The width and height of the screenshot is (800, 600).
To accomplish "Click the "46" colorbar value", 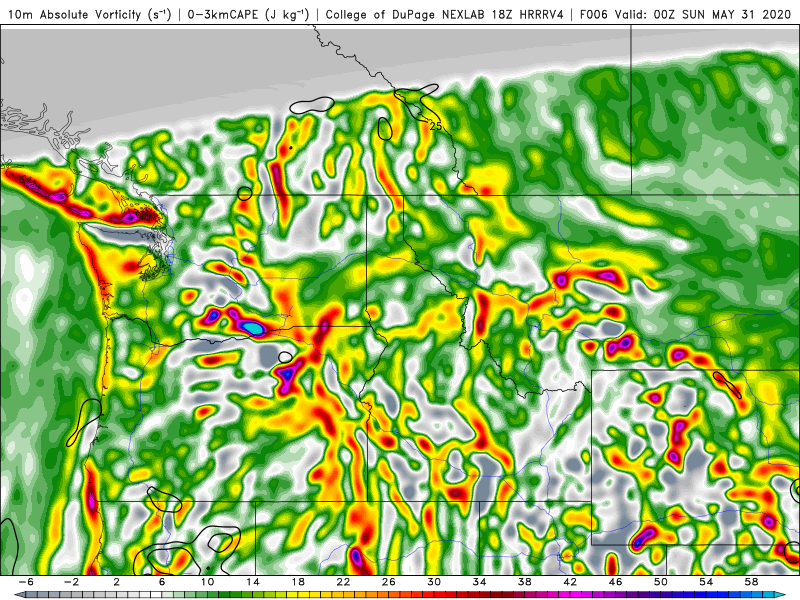I will coord(616,582).
